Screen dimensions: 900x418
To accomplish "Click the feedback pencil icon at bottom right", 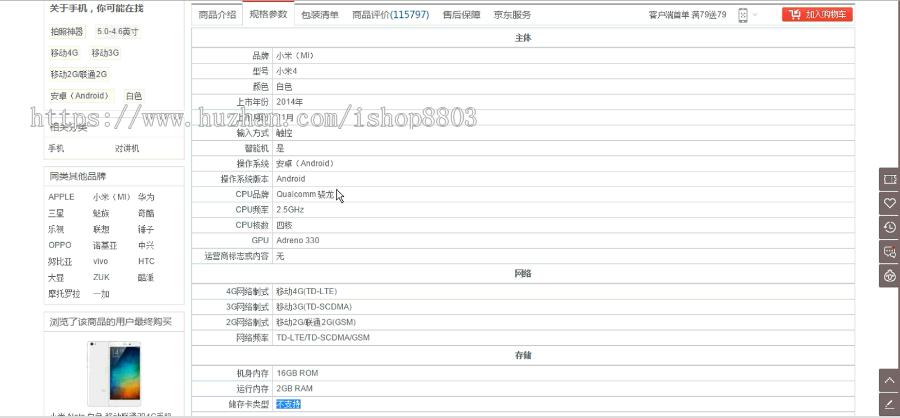I will 889,404.
